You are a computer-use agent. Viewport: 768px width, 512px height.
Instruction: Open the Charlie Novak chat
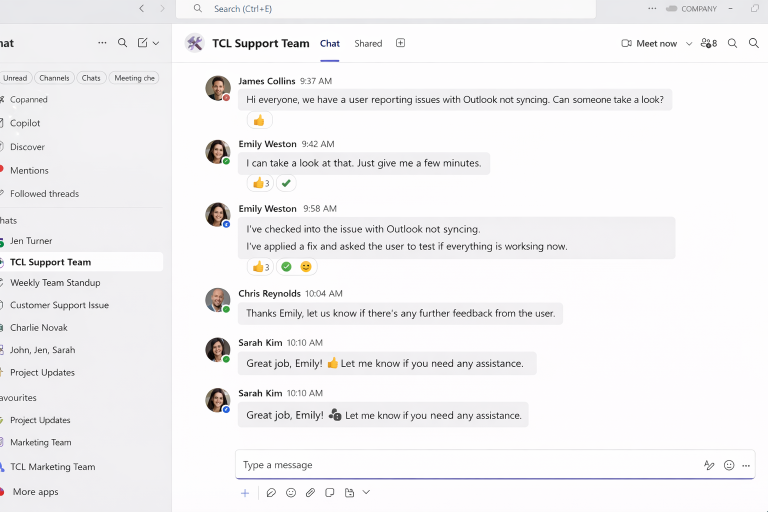click(39, 327)
